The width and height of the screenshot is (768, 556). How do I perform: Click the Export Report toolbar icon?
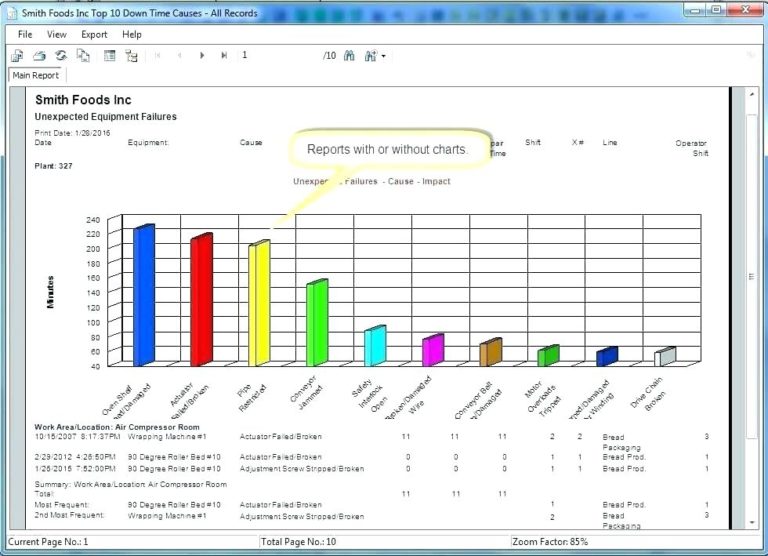pos(17,56)
